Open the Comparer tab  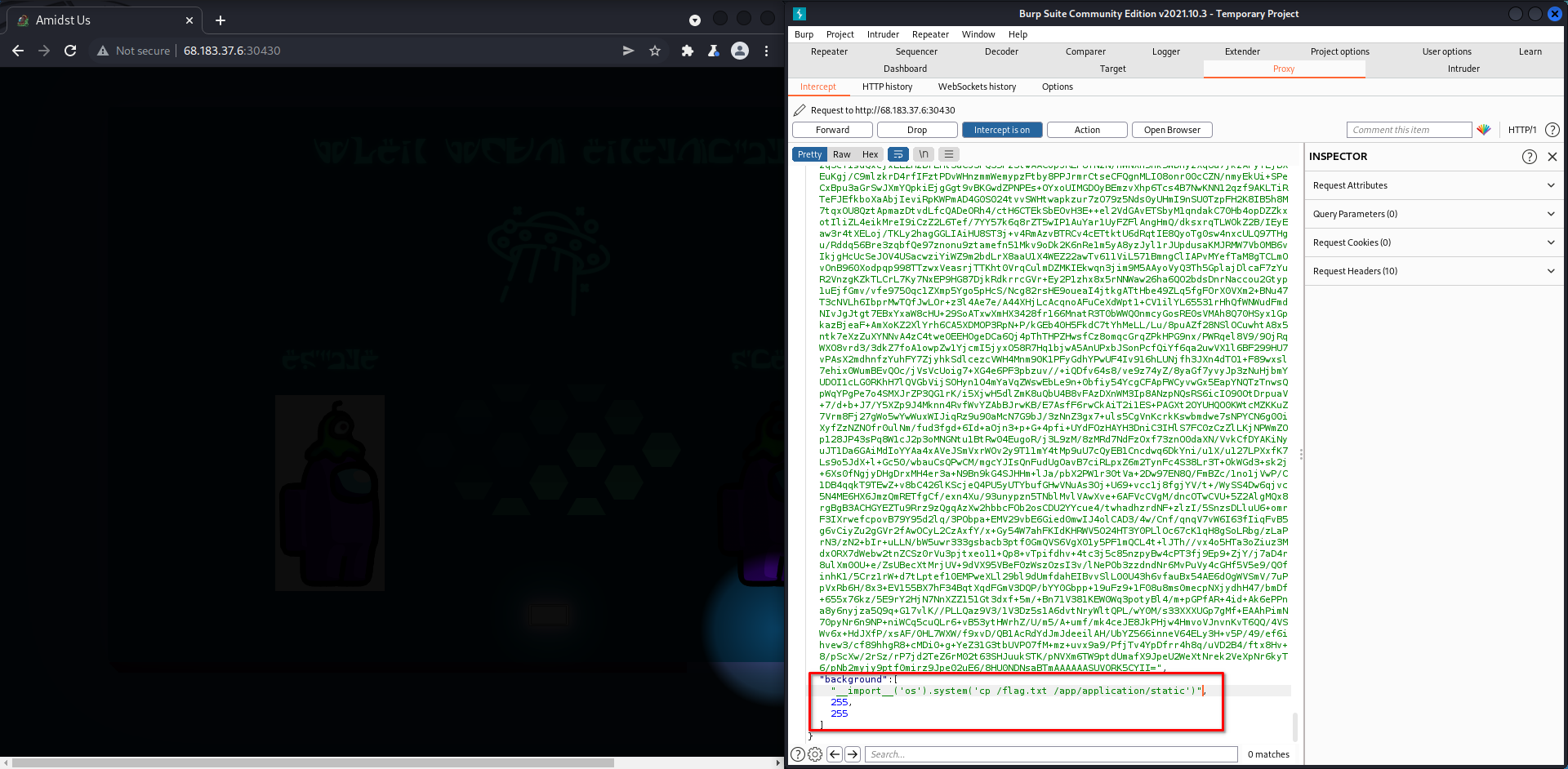coord(1085,51)
